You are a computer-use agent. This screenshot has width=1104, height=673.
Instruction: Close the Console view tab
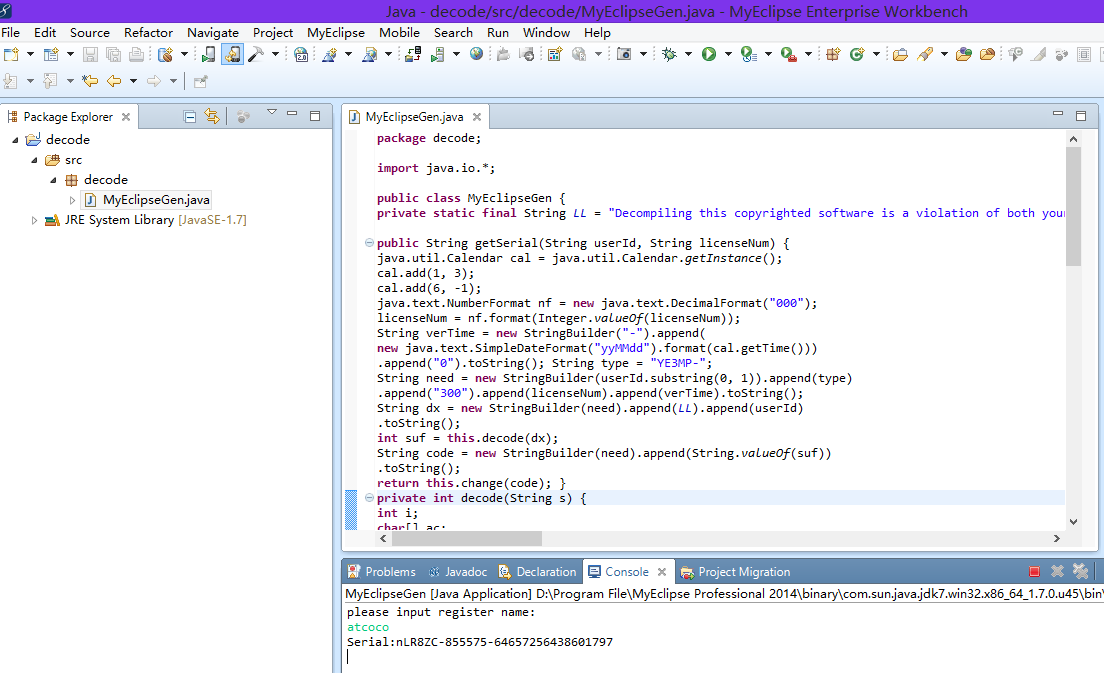[662, 572]
